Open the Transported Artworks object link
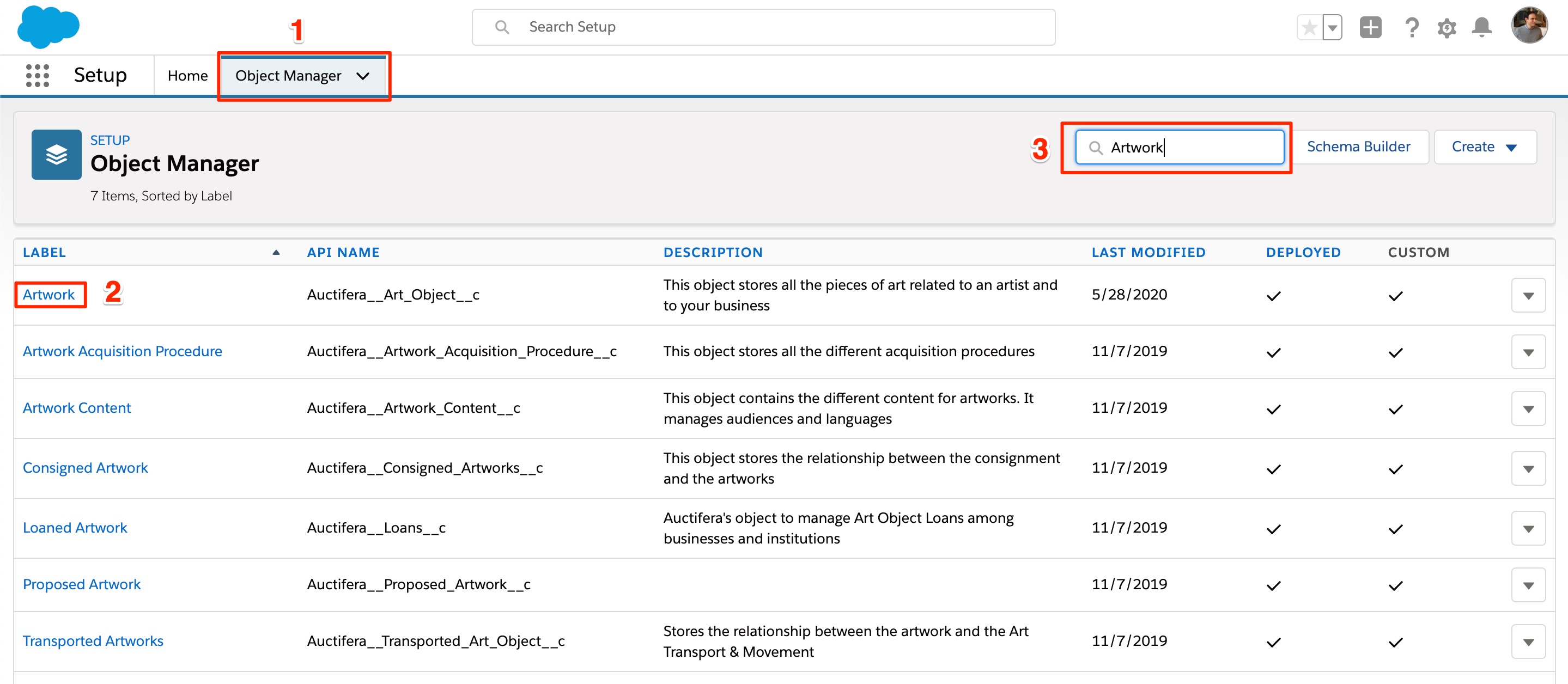 coord(93,641)
